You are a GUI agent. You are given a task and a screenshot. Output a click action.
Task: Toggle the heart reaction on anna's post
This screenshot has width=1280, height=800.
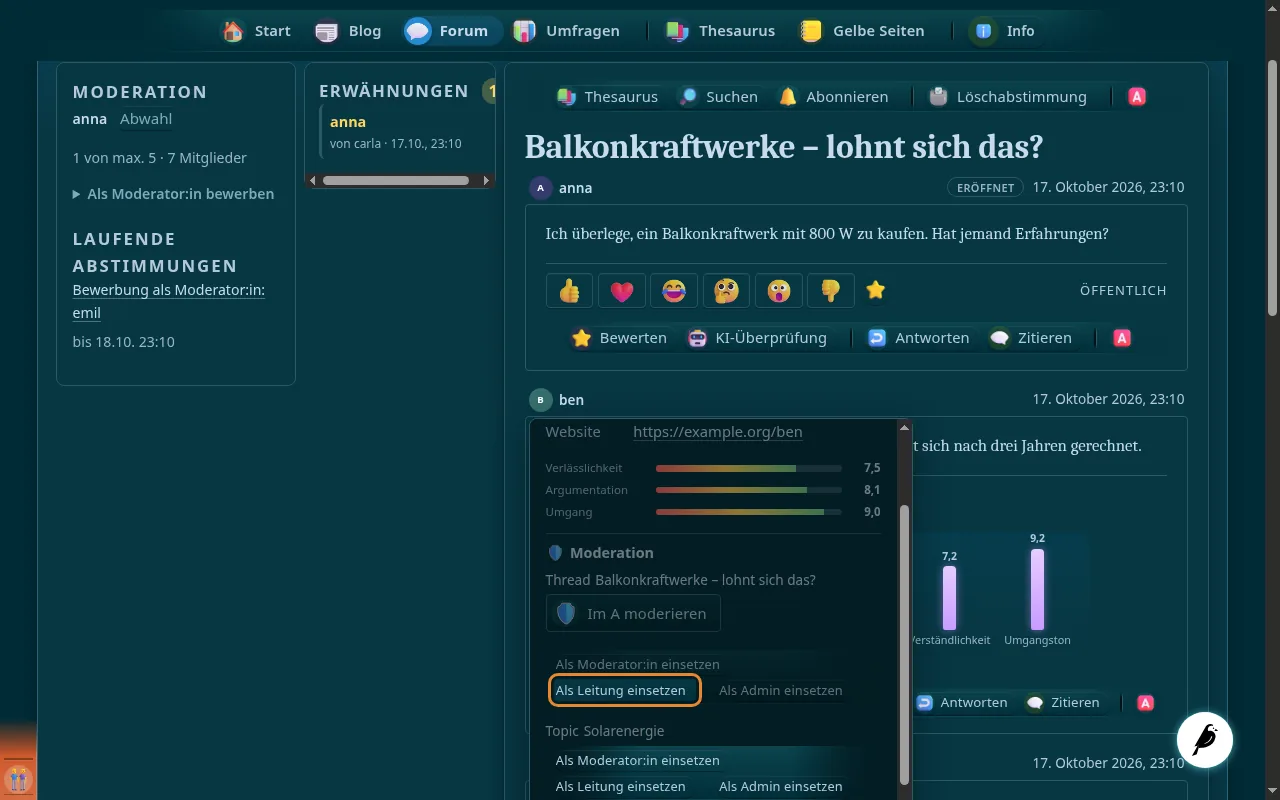point(622,290)
